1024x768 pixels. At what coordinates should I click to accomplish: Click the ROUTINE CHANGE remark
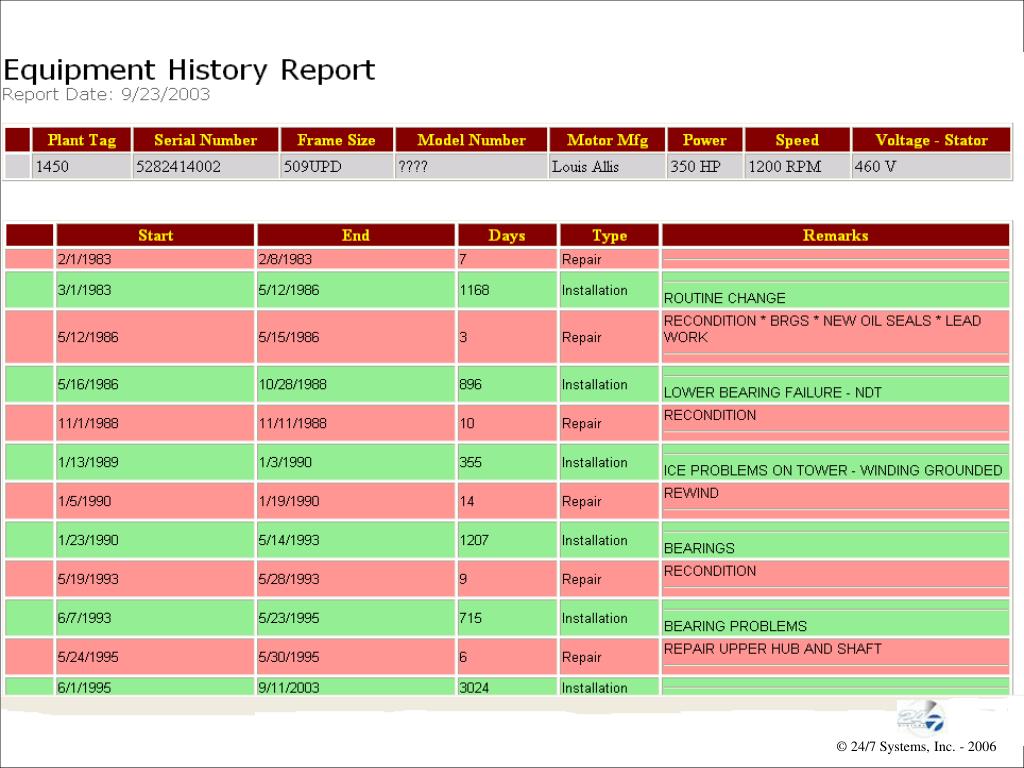(724, 298)
